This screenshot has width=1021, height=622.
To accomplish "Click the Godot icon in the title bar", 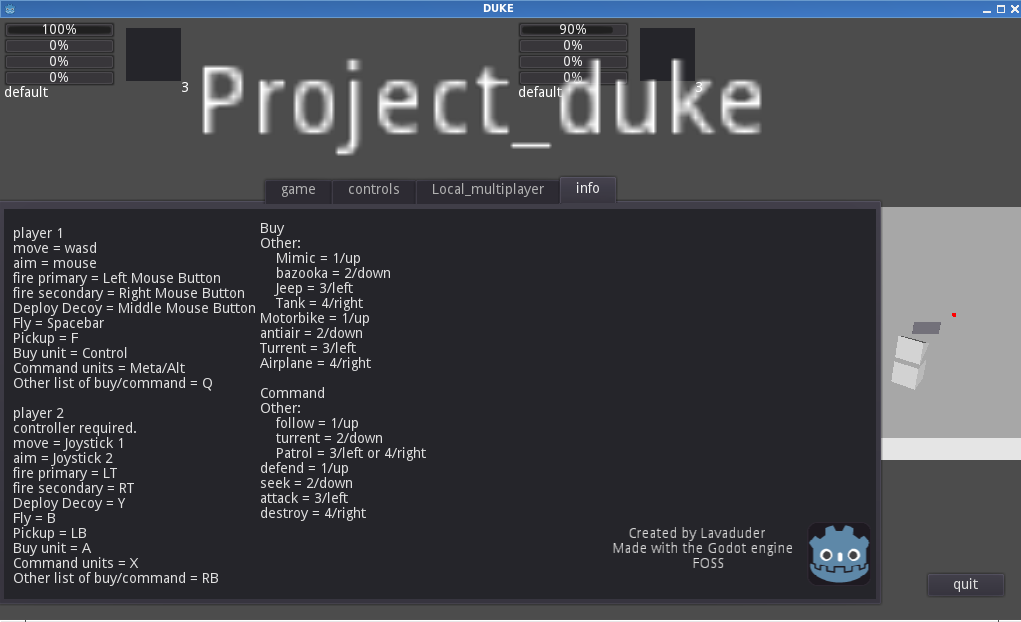I will tap(9, 8).
